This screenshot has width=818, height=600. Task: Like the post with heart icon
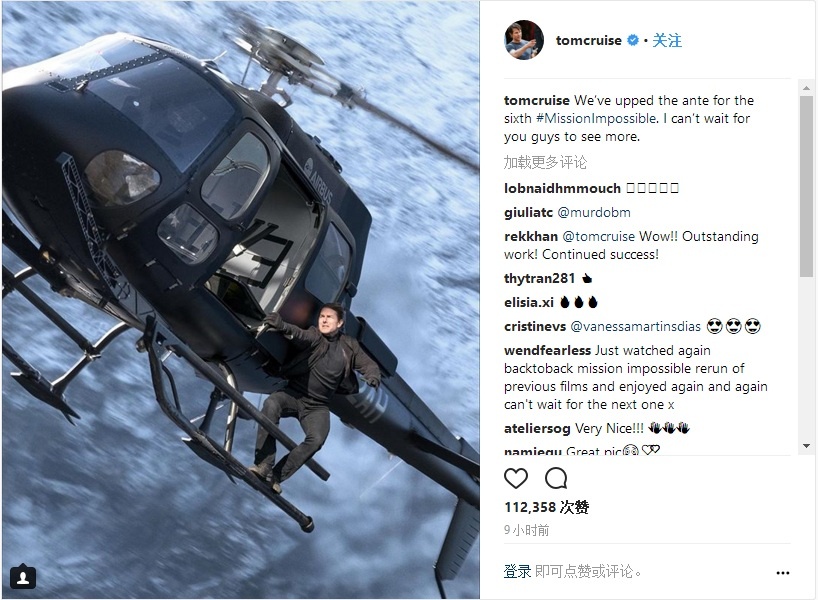[516, 478]
